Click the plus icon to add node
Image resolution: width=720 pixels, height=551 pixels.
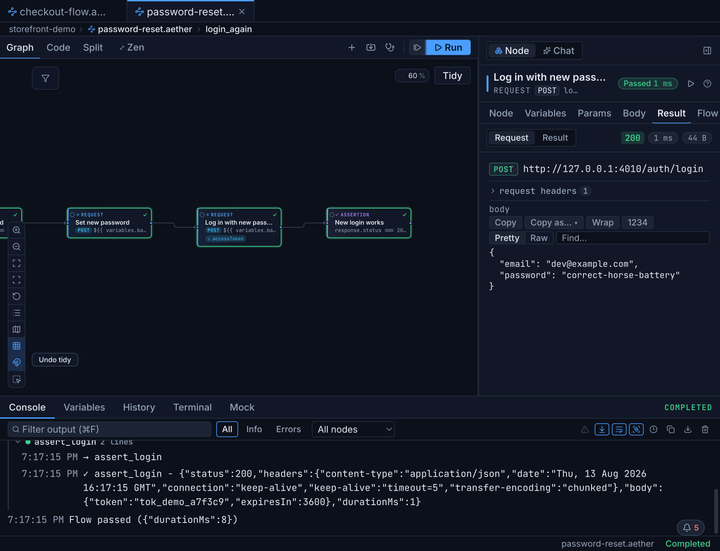[352, 47]
